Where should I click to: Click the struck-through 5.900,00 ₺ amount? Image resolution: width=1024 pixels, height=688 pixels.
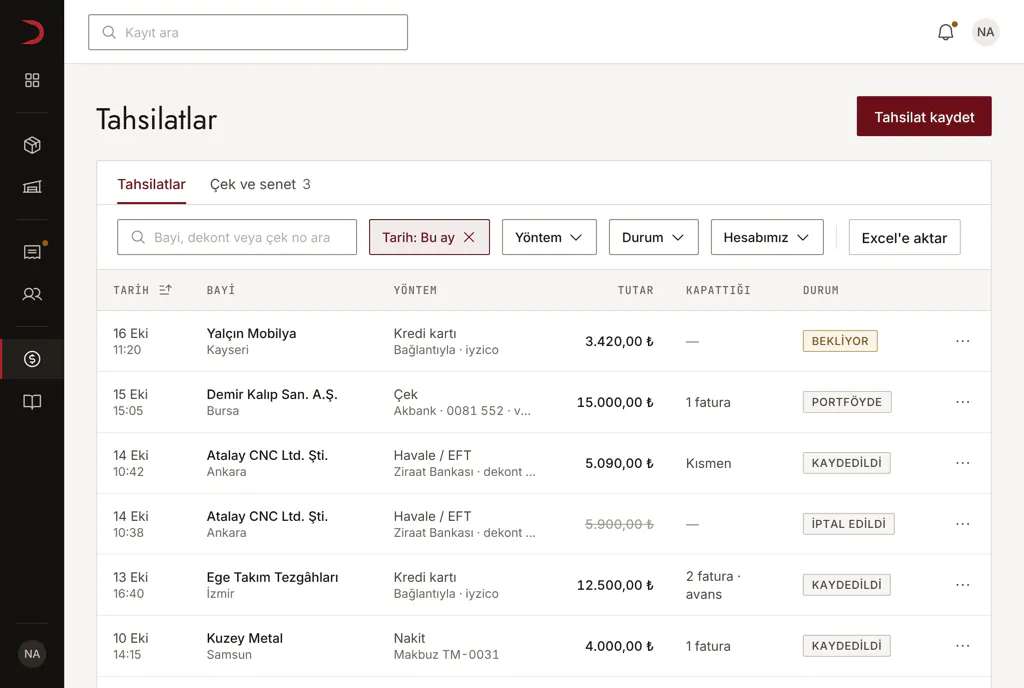619,524
